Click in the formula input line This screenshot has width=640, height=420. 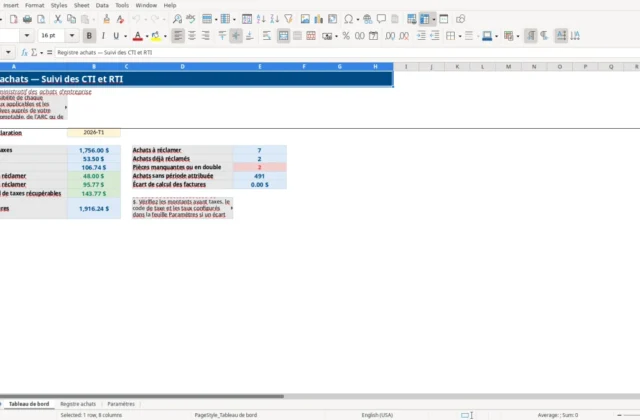click(347, 52)
